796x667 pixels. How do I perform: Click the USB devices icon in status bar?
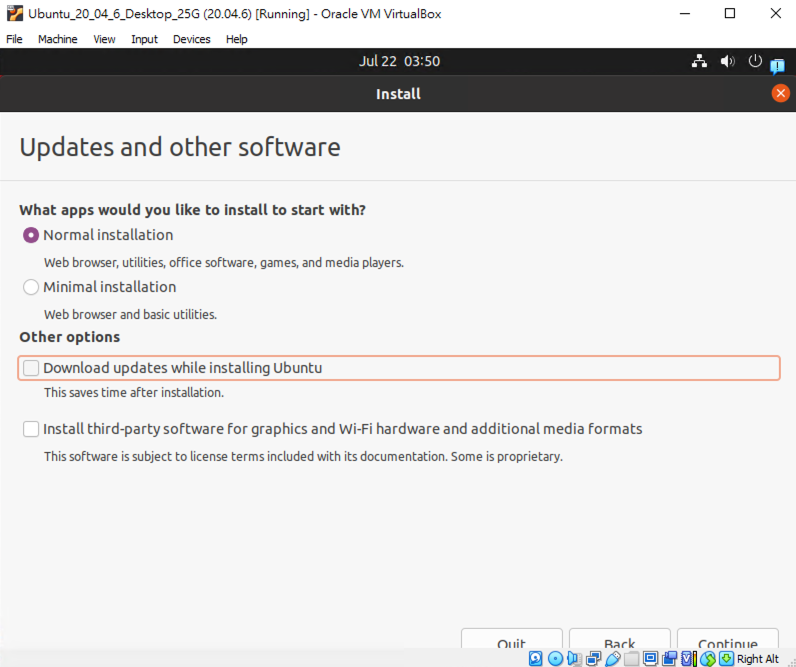612,659
